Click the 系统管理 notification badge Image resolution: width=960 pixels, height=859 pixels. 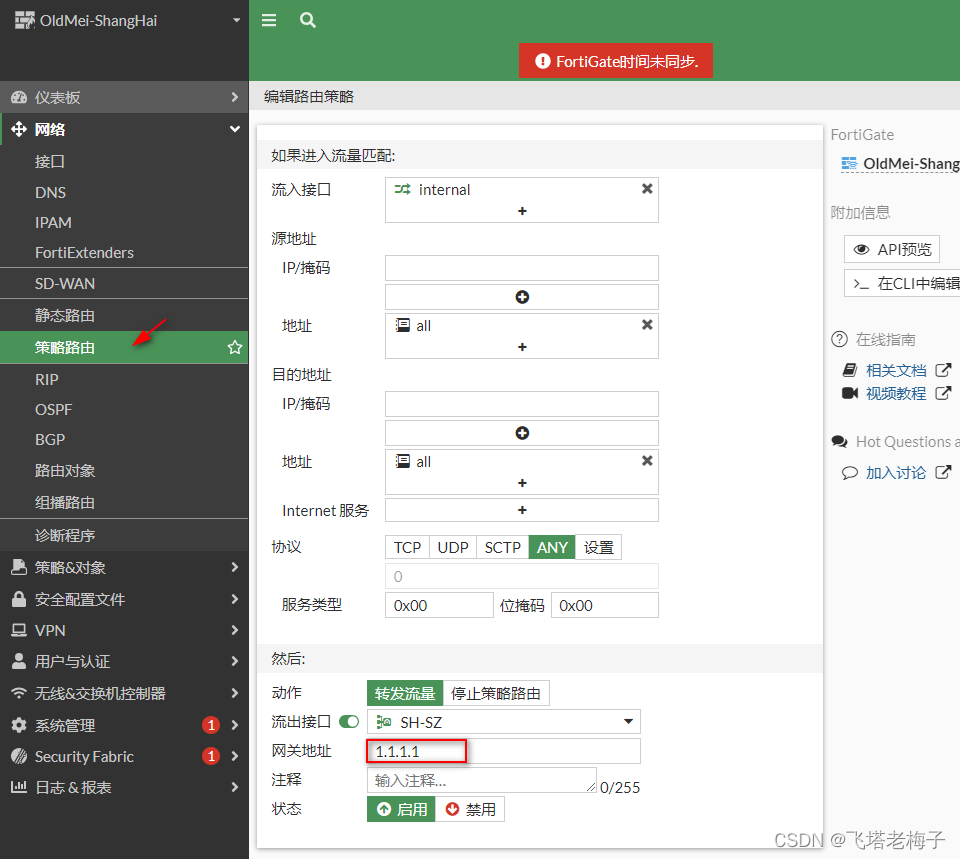coord(211,725)
